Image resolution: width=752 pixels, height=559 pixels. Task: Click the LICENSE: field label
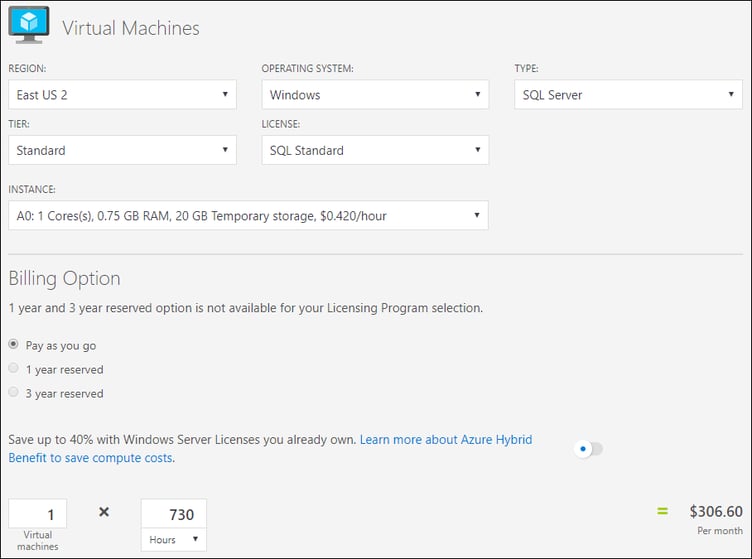click(x=281, y=124)
